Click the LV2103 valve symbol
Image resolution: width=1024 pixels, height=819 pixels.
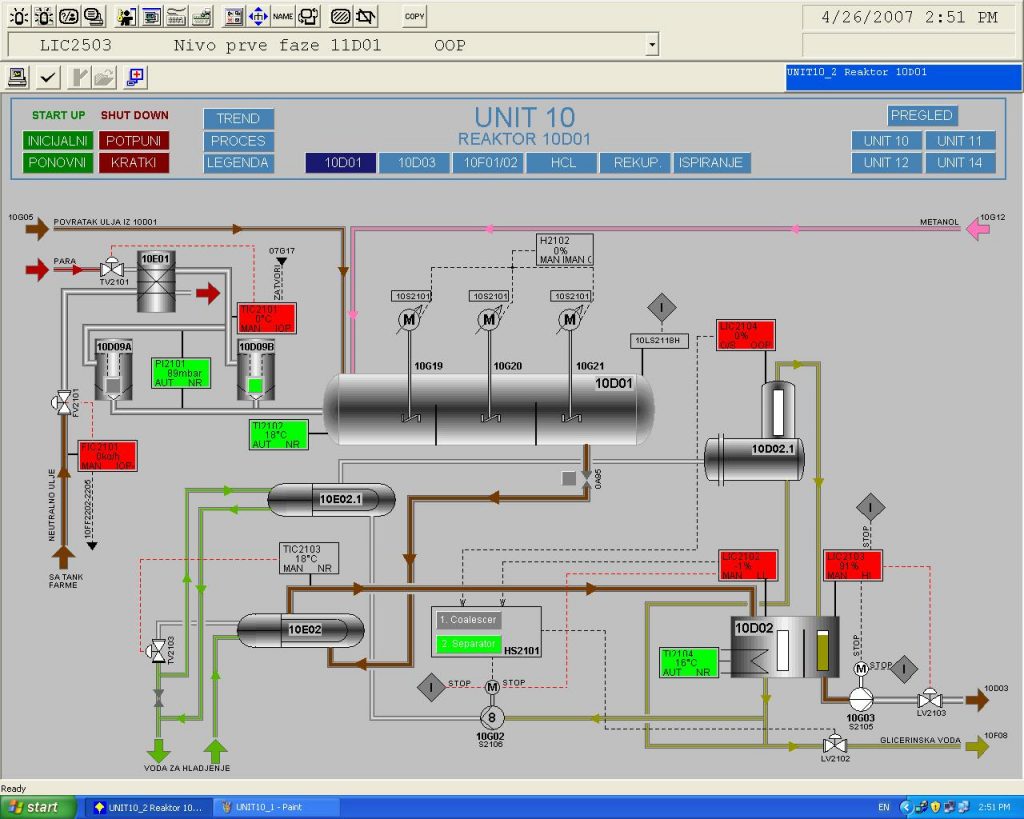pyautogui.click(x=930, y=697)
